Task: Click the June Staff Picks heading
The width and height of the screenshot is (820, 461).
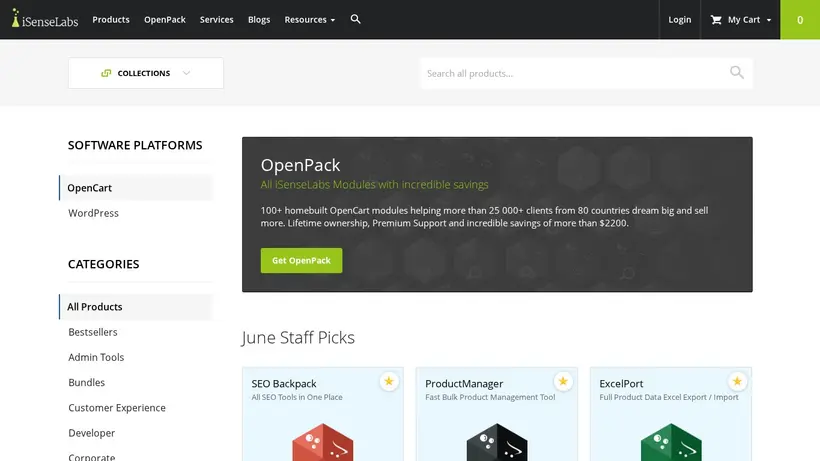Action: [298, 338]
